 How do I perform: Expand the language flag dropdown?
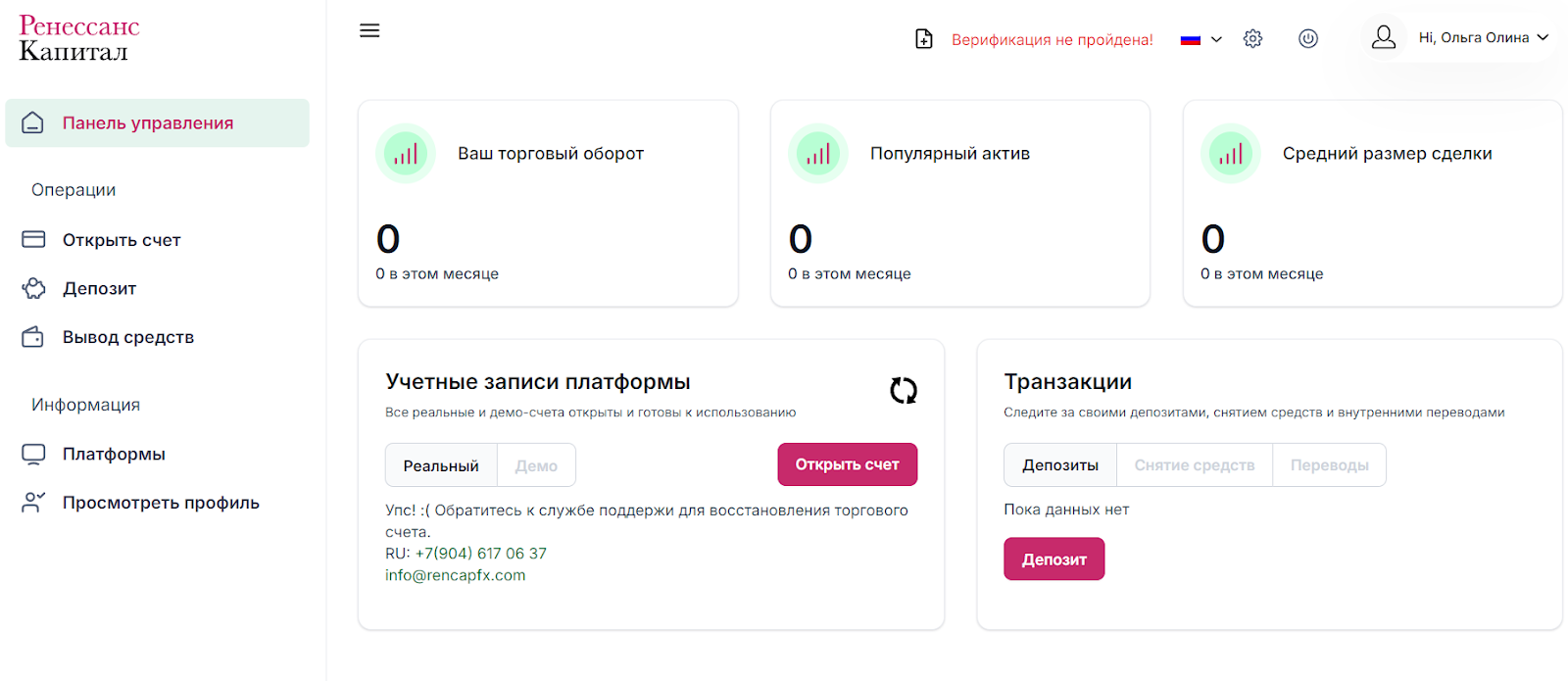pos(1201,39)
